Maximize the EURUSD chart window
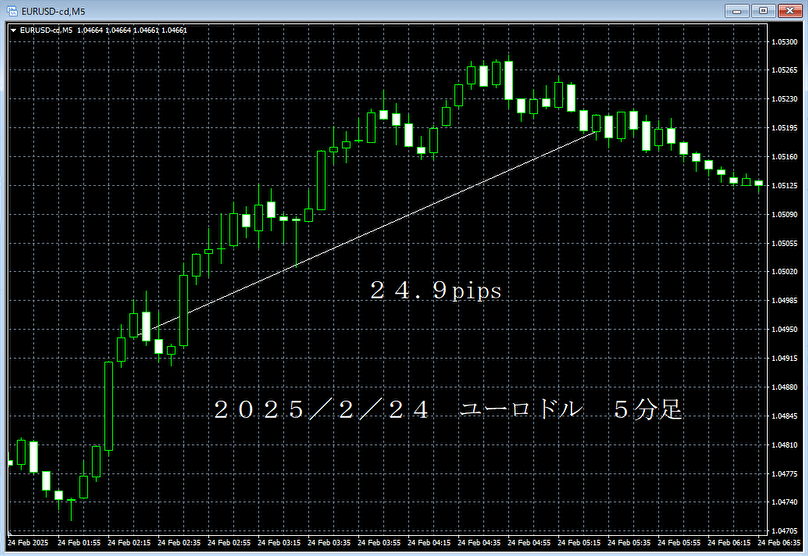 tap(763, 11)
